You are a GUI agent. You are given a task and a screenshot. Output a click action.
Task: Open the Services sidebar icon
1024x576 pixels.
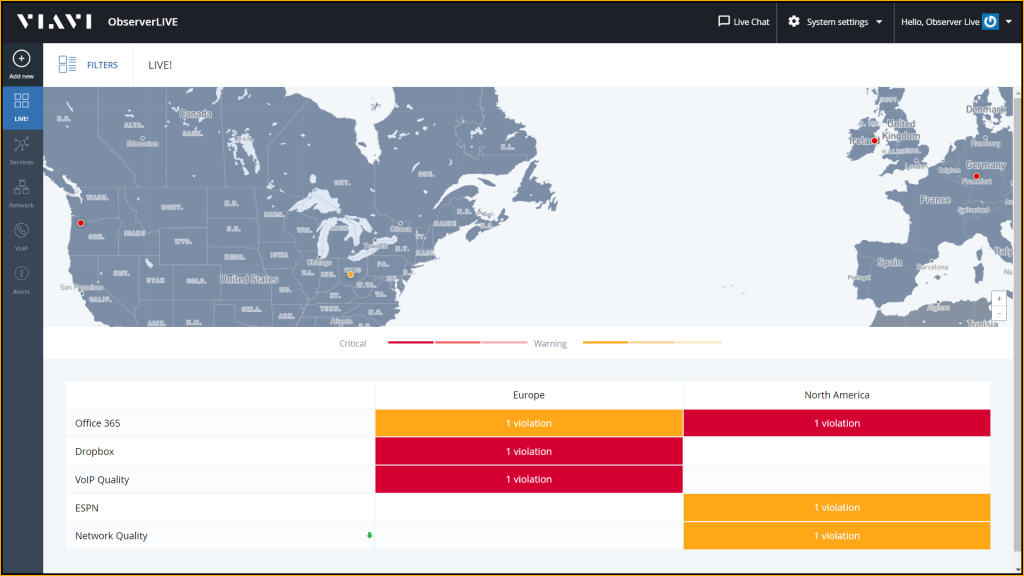[22, 144]
